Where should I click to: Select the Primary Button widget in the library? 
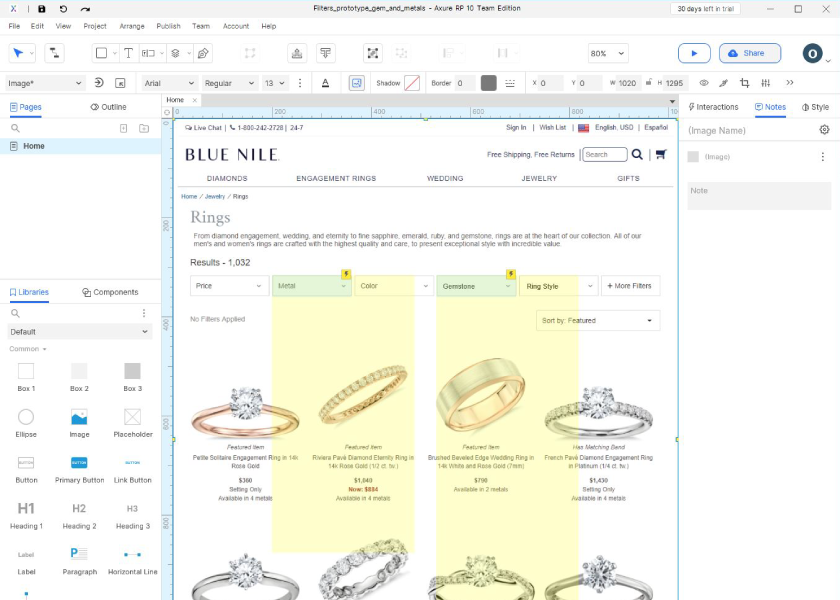coord(79,469)
